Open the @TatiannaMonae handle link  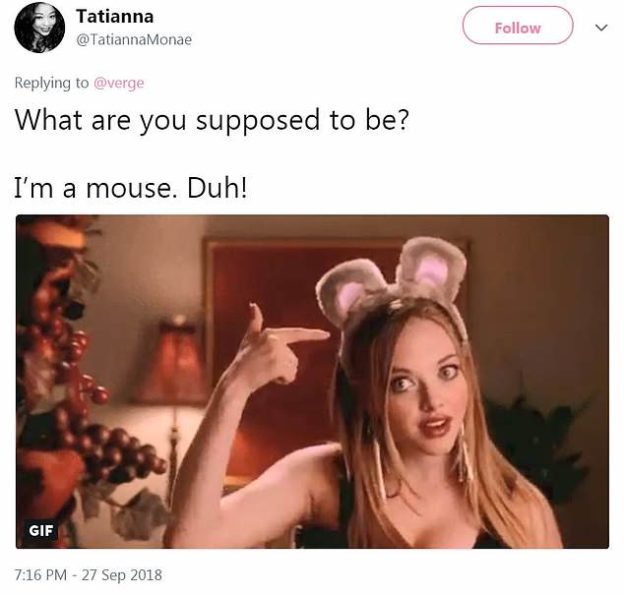pos(134,39)
